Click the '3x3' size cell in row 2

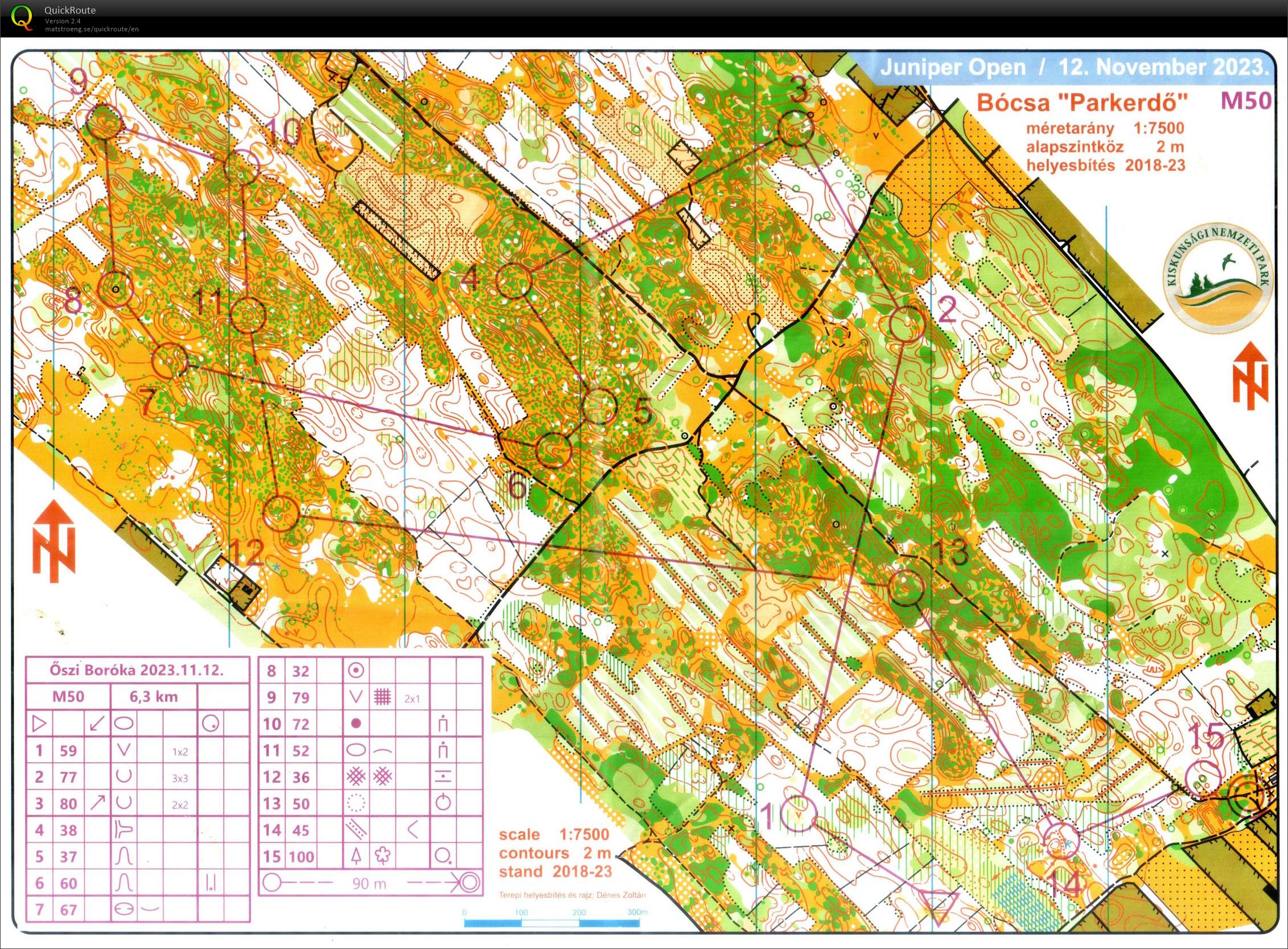[x=180, y=778]
